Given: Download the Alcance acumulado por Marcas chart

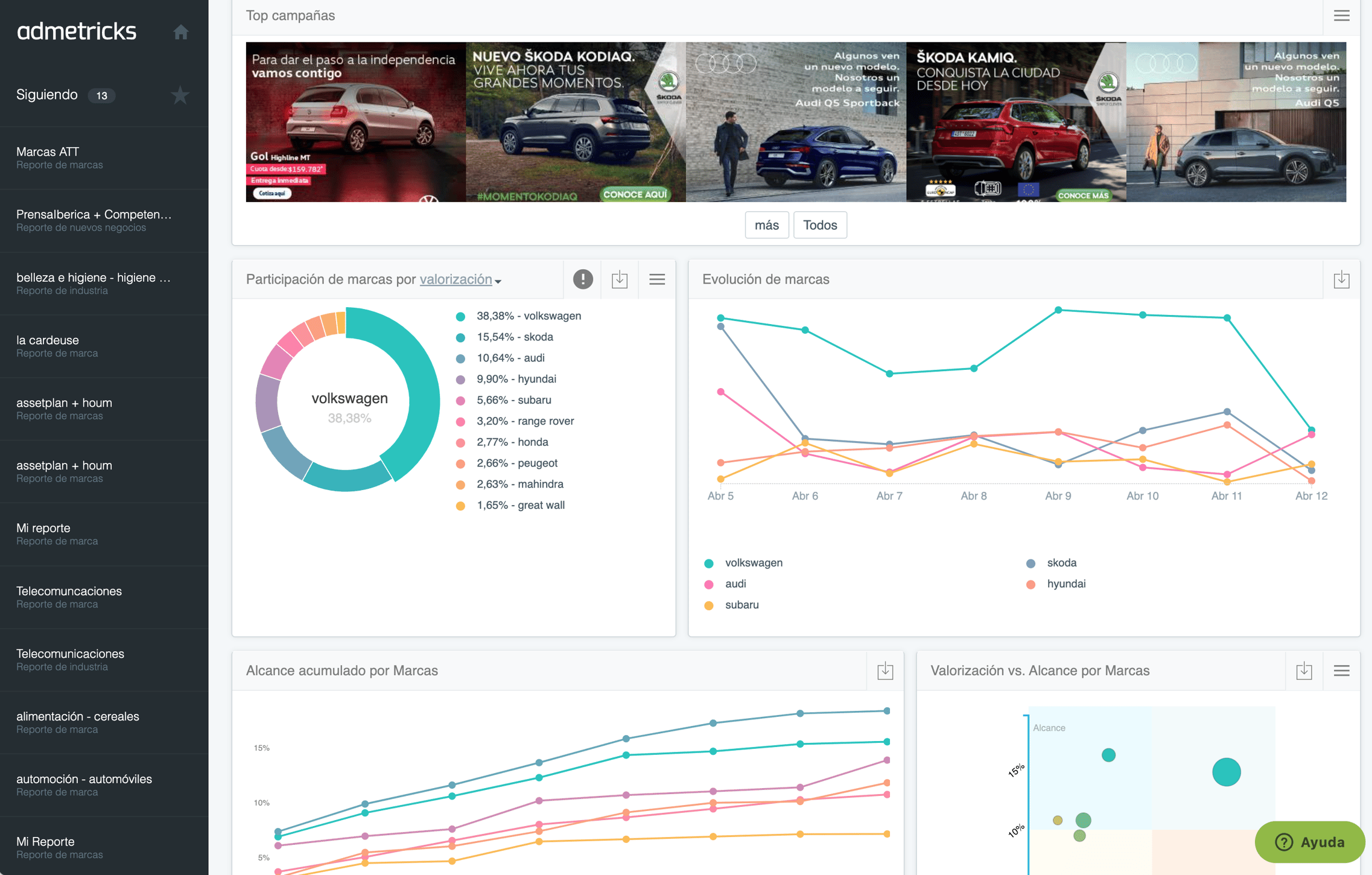Looking at the screenshot, I should tap(885, 670).
